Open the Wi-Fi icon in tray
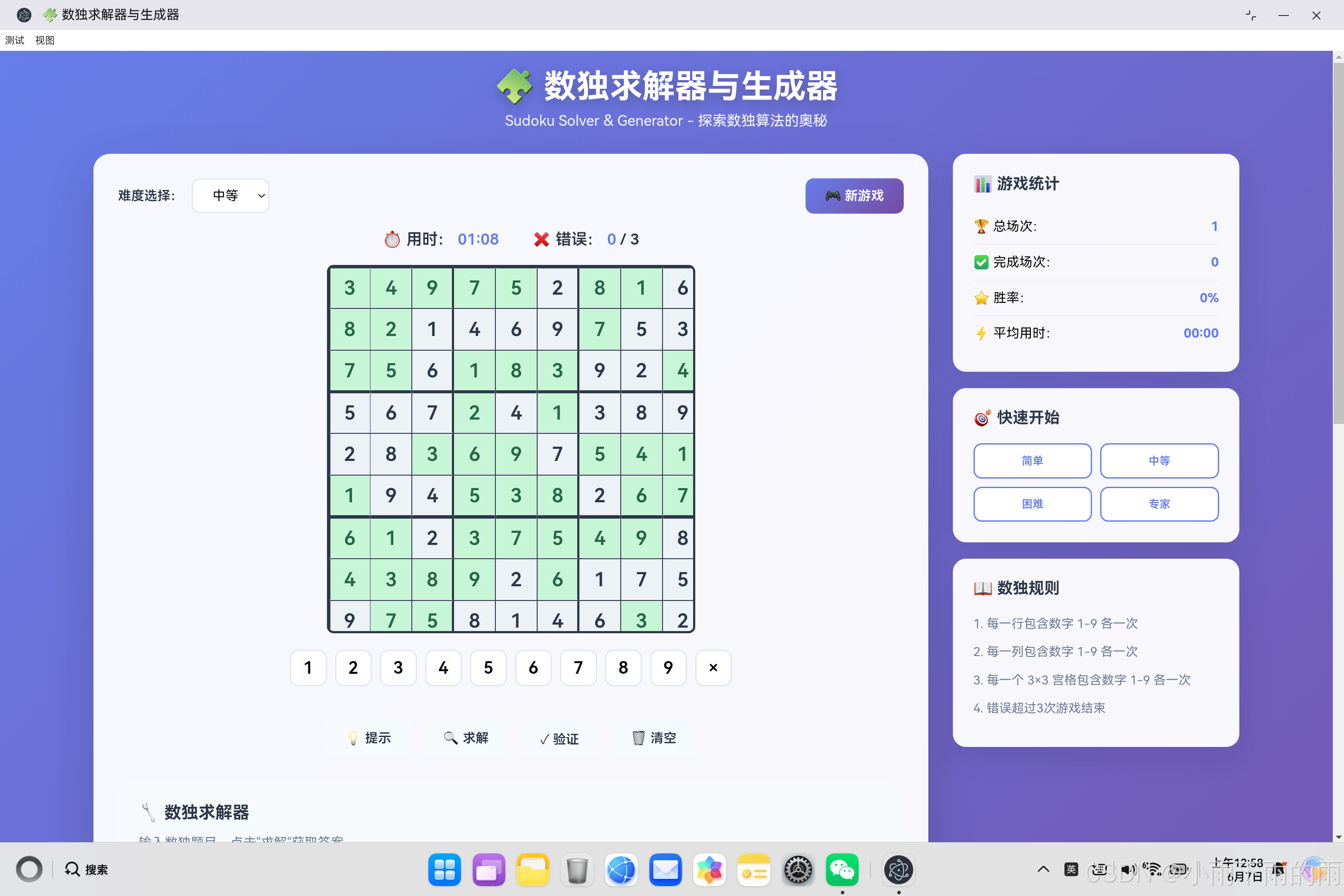1344x896 pixels. (1154, 869)
